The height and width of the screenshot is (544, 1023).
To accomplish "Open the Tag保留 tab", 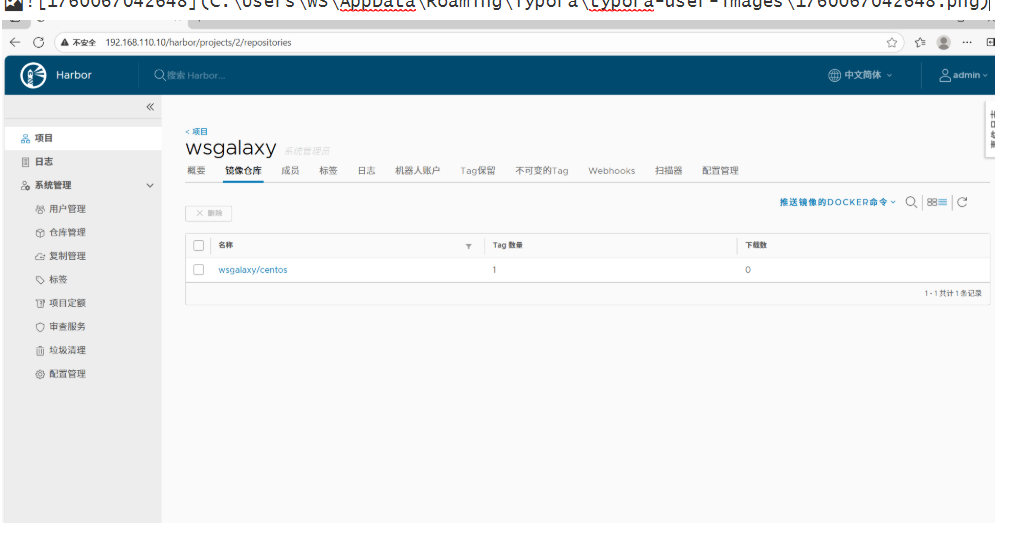I will [x=478, y=171].
